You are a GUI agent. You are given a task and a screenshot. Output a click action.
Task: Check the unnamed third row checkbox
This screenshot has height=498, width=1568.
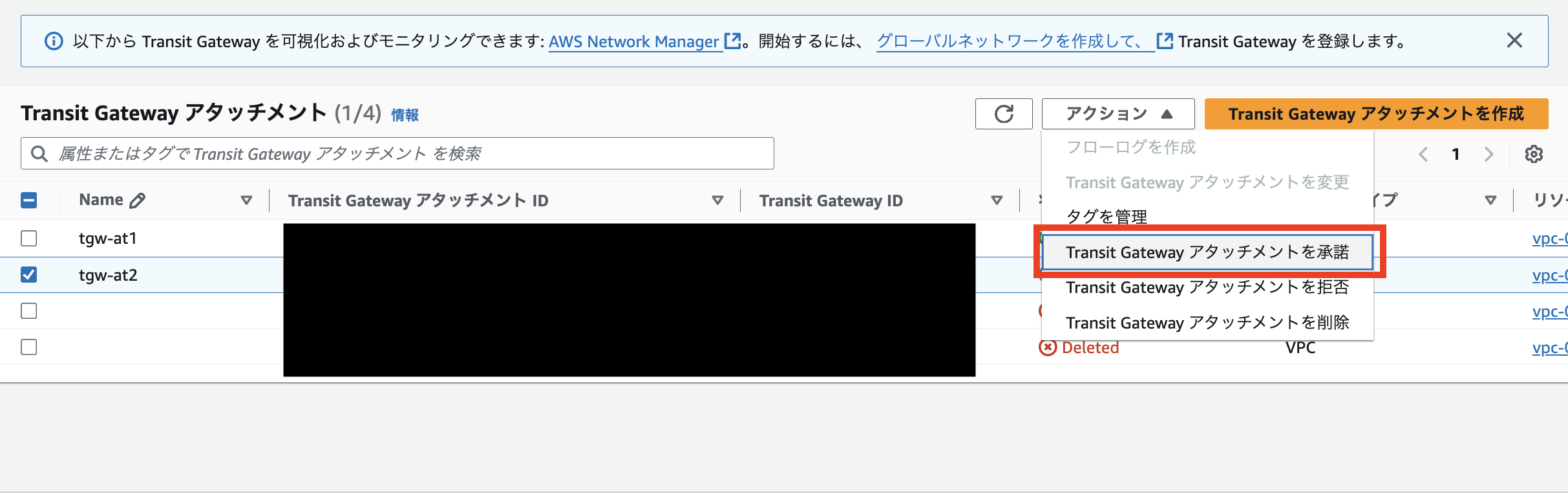(29, 311)
